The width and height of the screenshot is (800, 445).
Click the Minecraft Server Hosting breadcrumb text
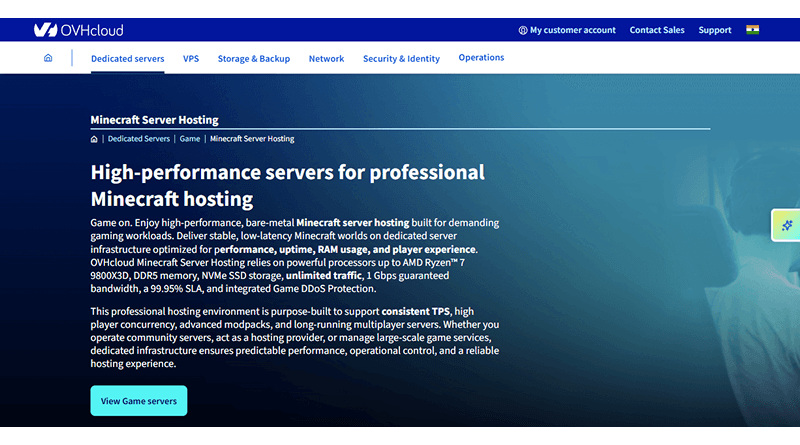(252, 139)
